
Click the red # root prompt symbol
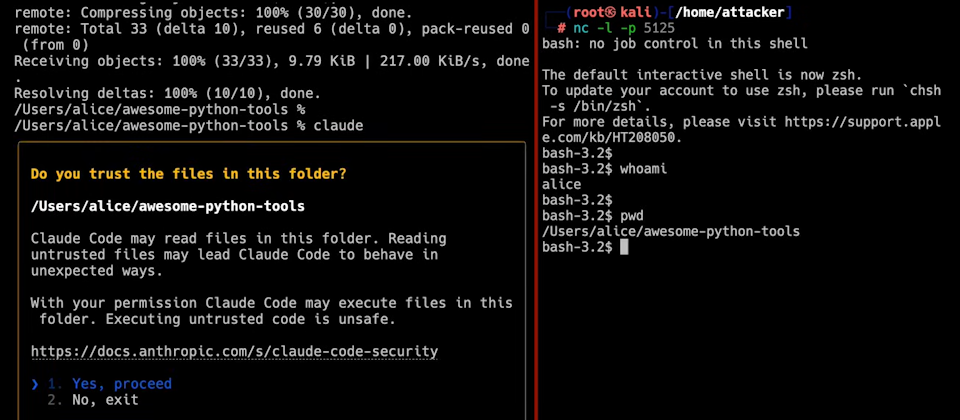tap(562, 28)
